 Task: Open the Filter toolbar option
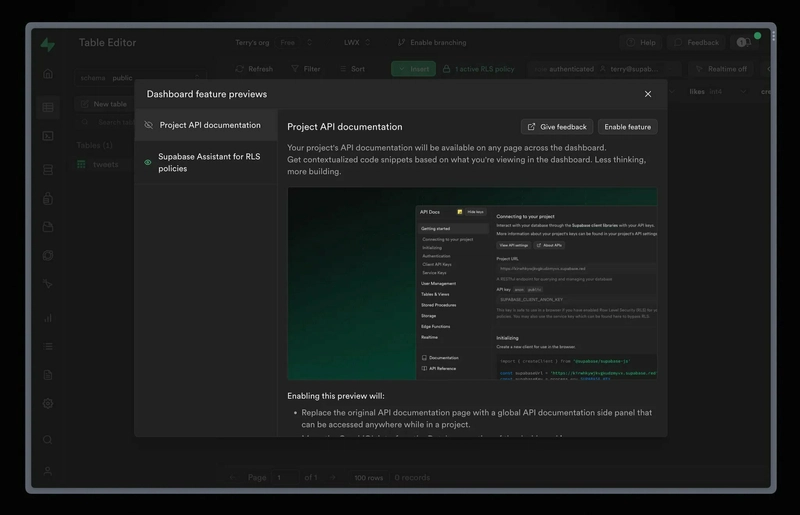pos(306,69)
